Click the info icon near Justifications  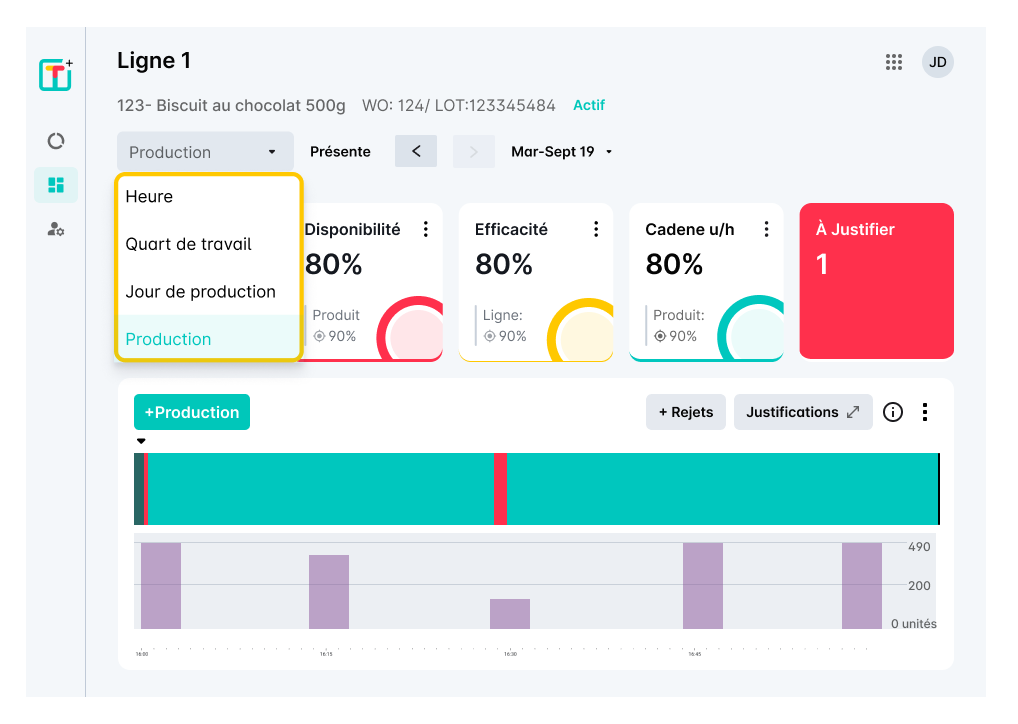893,412
